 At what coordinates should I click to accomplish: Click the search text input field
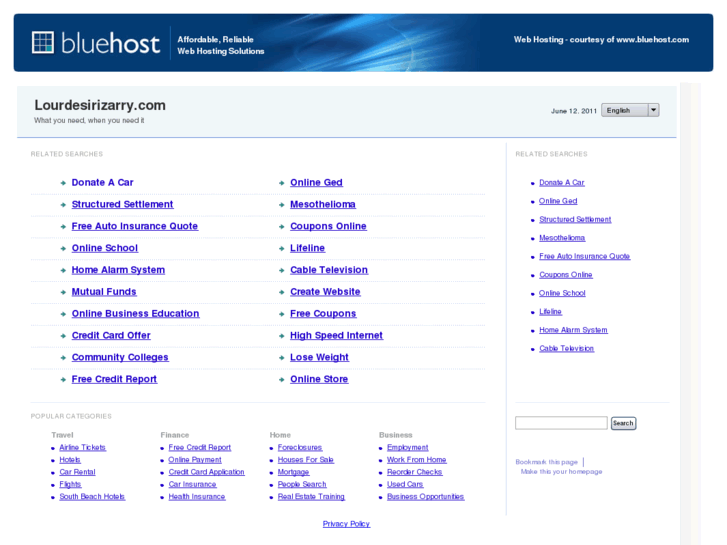pyautogui.click(x=561, y=423)
